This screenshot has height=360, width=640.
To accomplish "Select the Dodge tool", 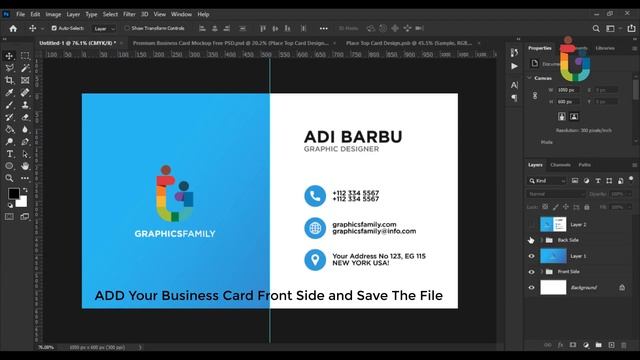I will [9, 142].
